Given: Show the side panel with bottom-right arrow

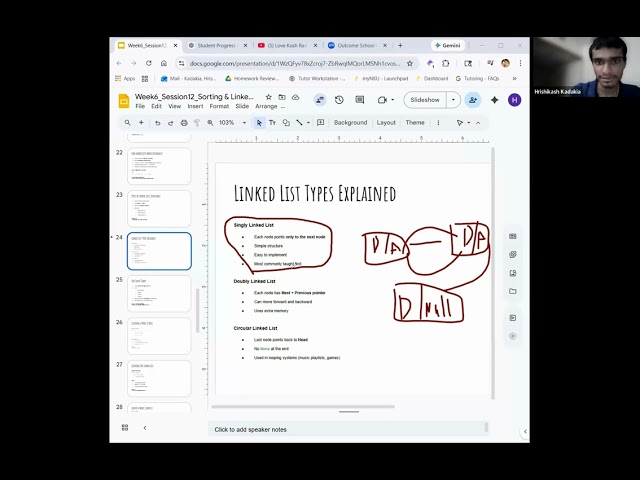Looking at the screenshot, I should point(525,431).
